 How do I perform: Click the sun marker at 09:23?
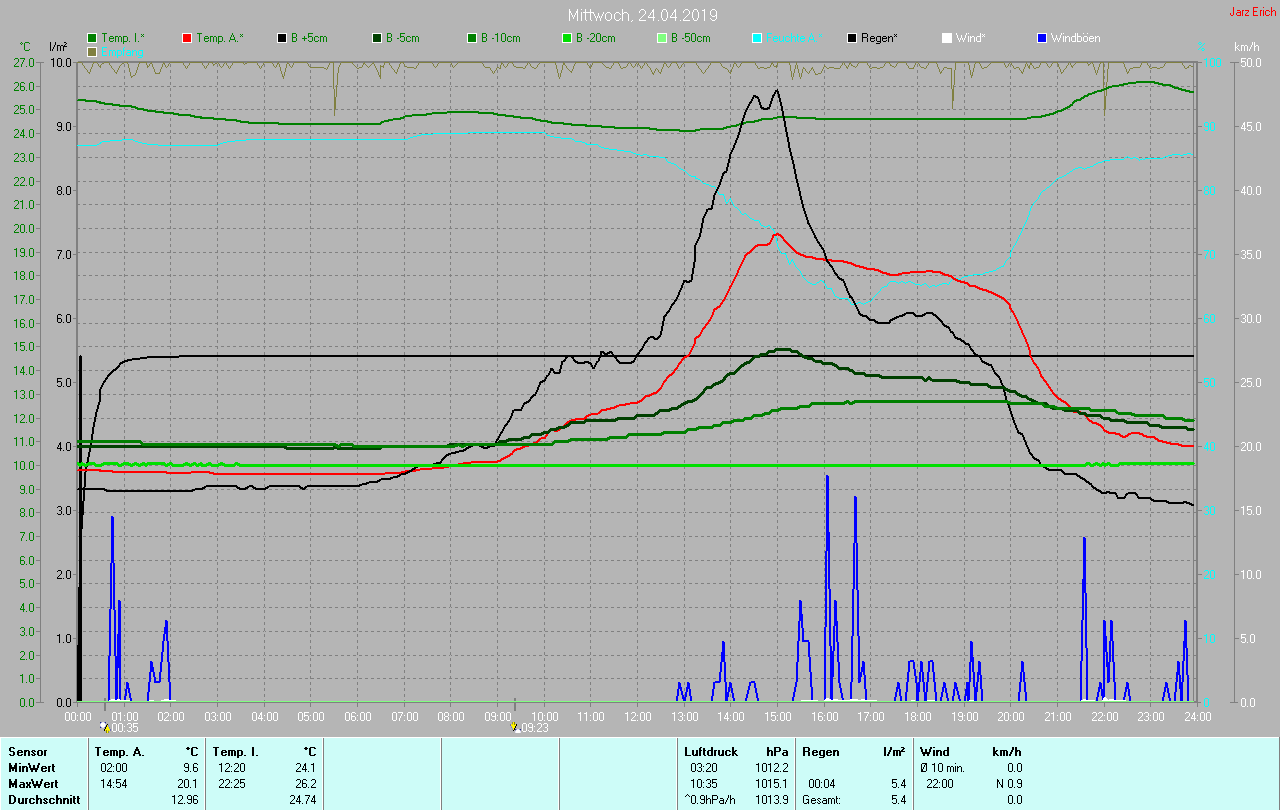point(516,728)
